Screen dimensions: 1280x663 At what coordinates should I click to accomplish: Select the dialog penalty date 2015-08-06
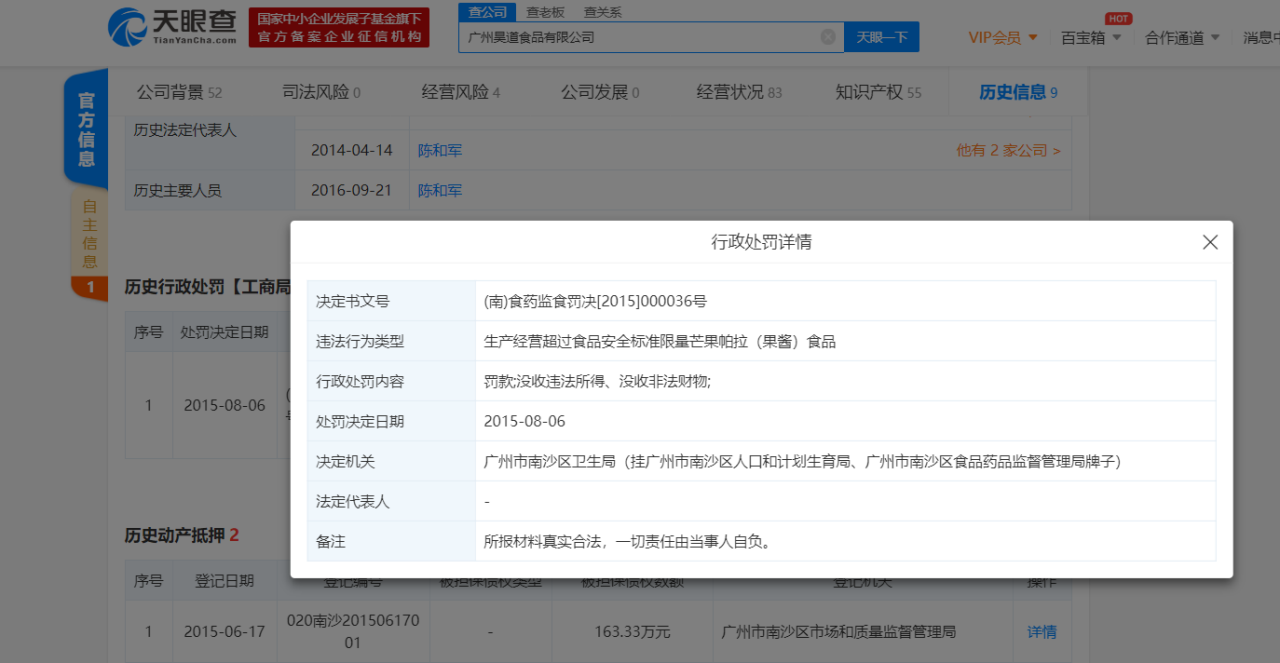click(x=524, y=421)
